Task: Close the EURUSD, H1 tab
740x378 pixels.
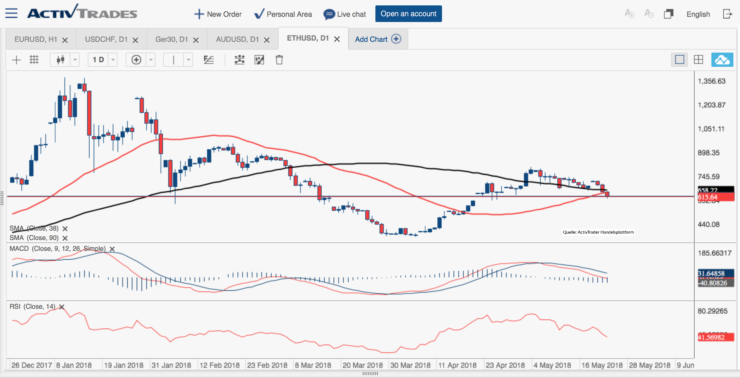Action: point(65,40)
